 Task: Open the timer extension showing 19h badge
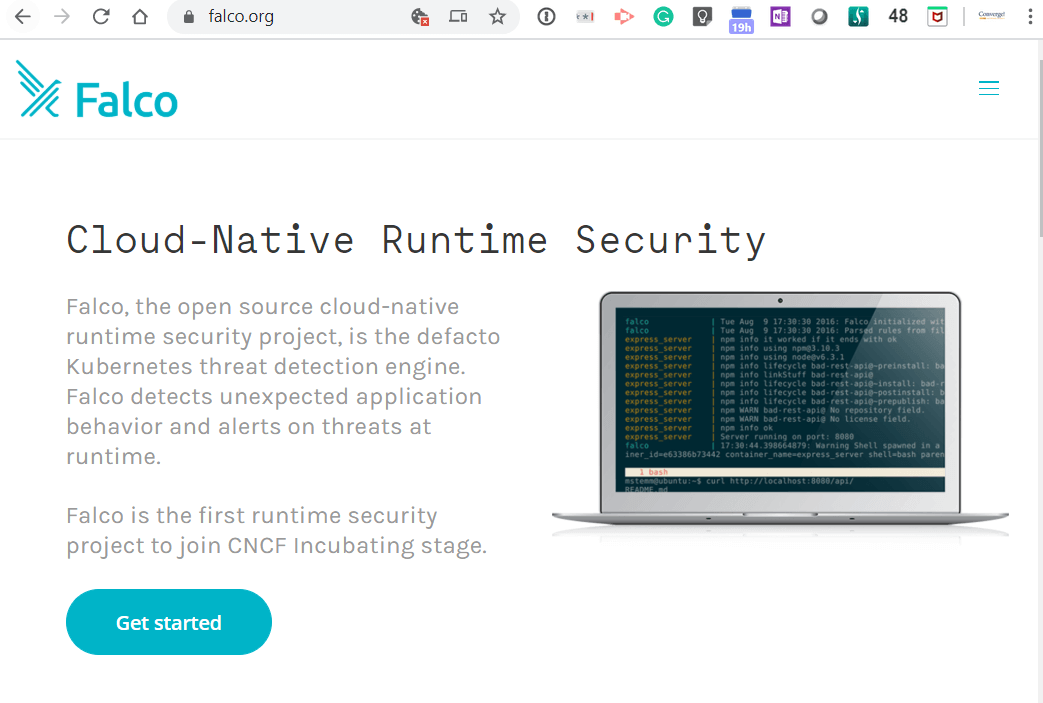click(741, 16)
